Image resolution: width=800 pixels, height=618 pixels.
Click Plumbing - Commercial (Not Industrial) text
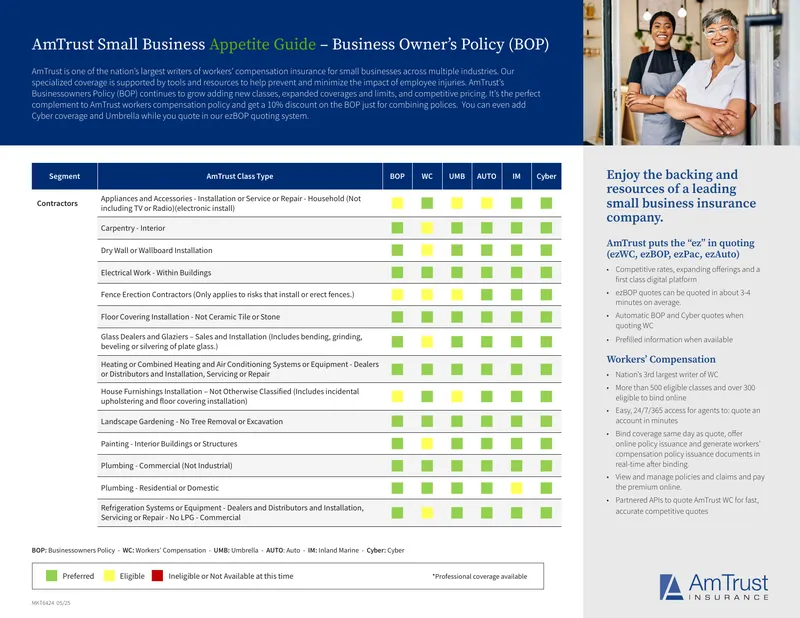click(166, 465)
